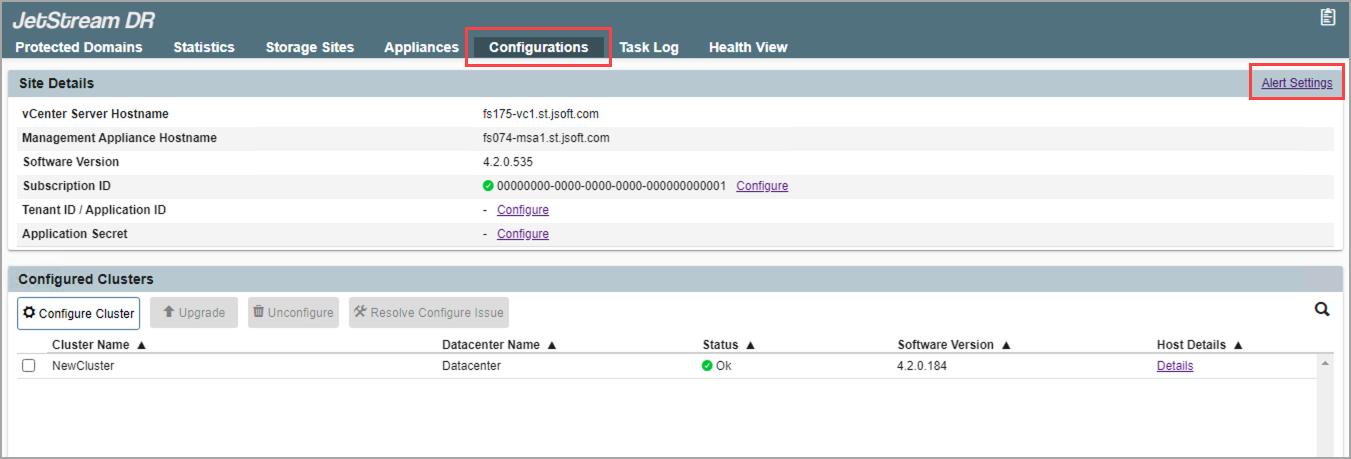Switch to the Statistics tab
Image resolution: width=1351 pixels, height=459 pixels.
click(204, 47)
